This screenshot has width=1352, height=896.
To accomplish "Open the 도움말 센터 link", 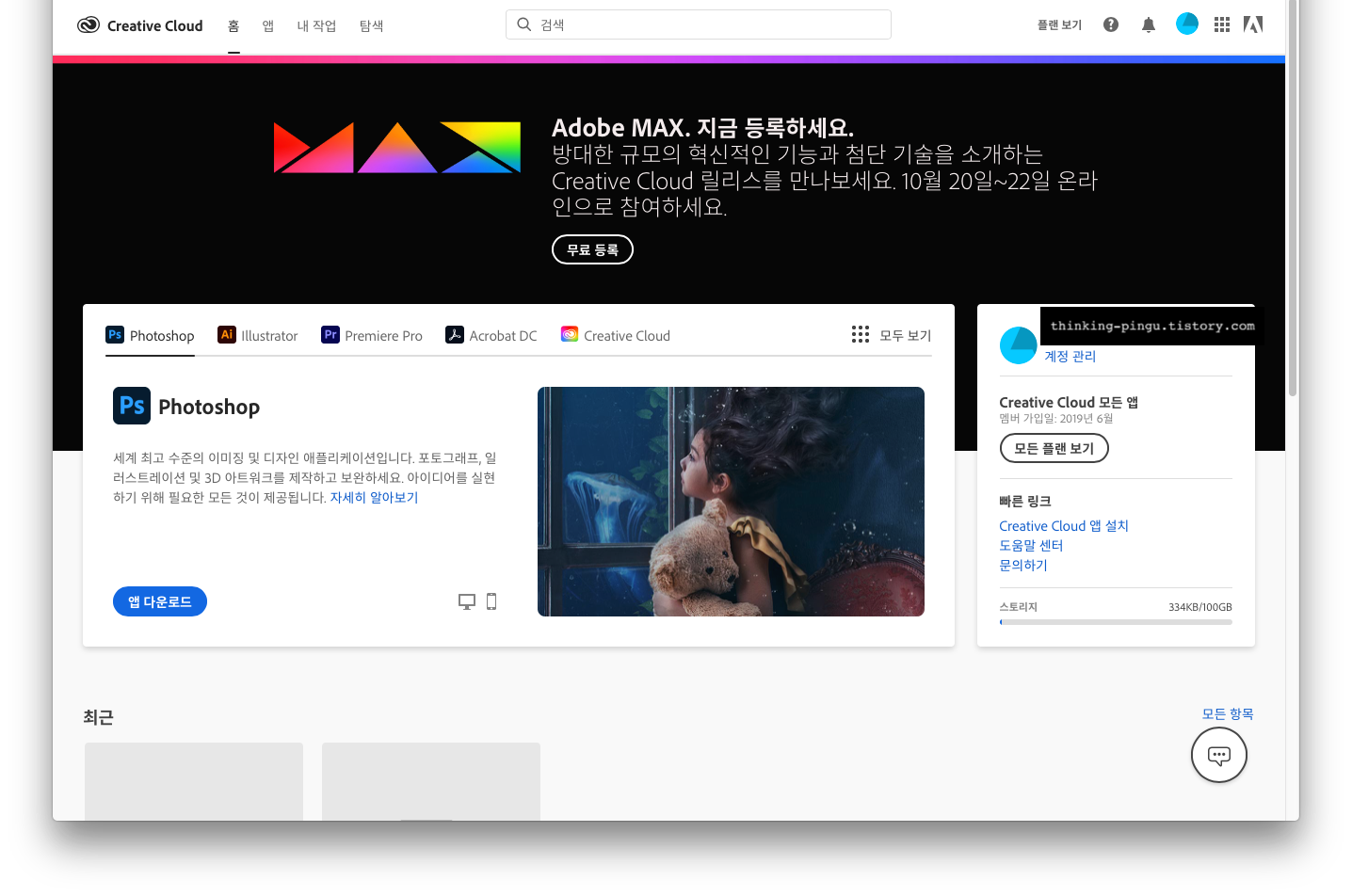I will [1031, 546].
